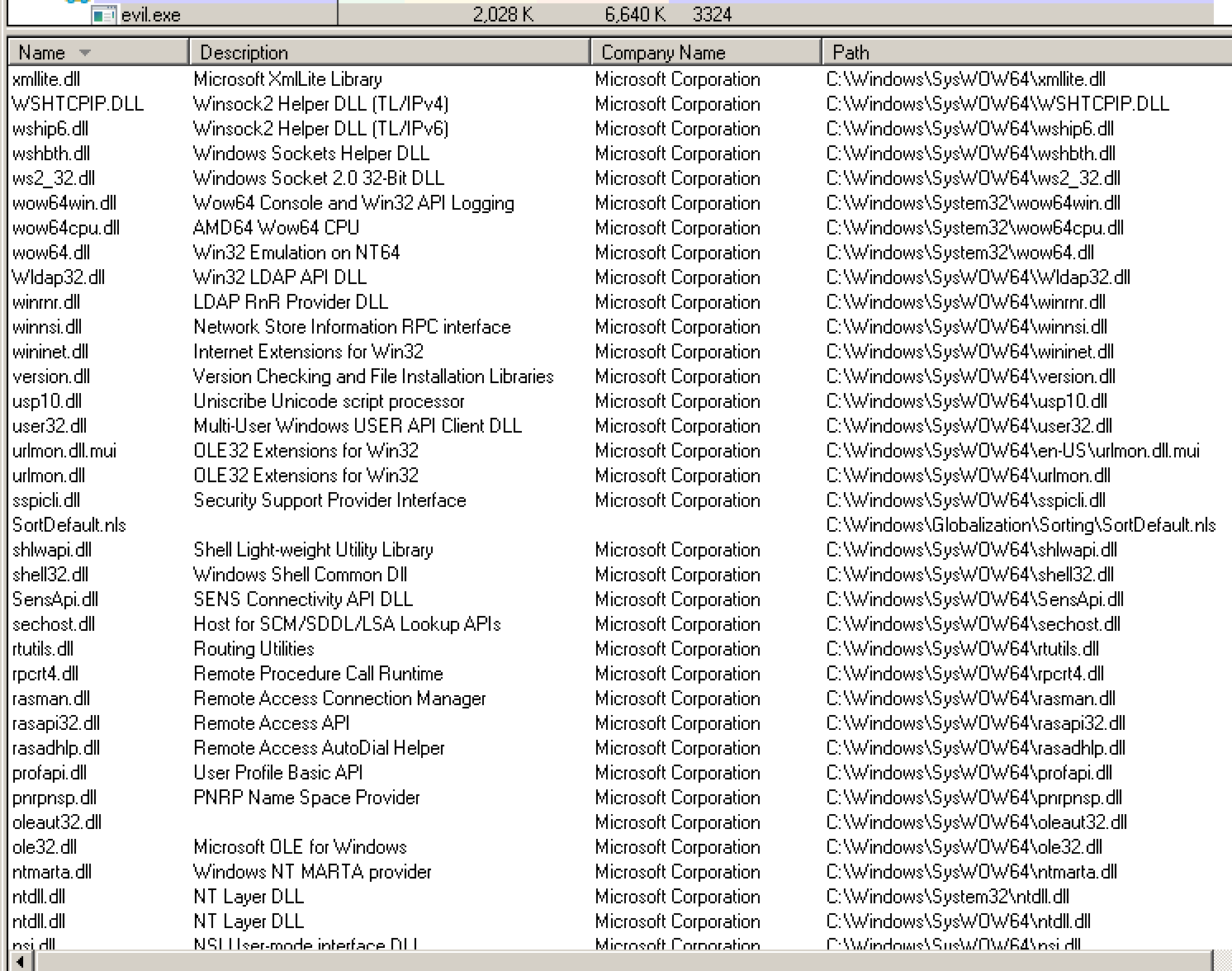1232x971 pixels.
Task: Click the 'Windows NT MARTA provider' description
Action: [312, 872]
